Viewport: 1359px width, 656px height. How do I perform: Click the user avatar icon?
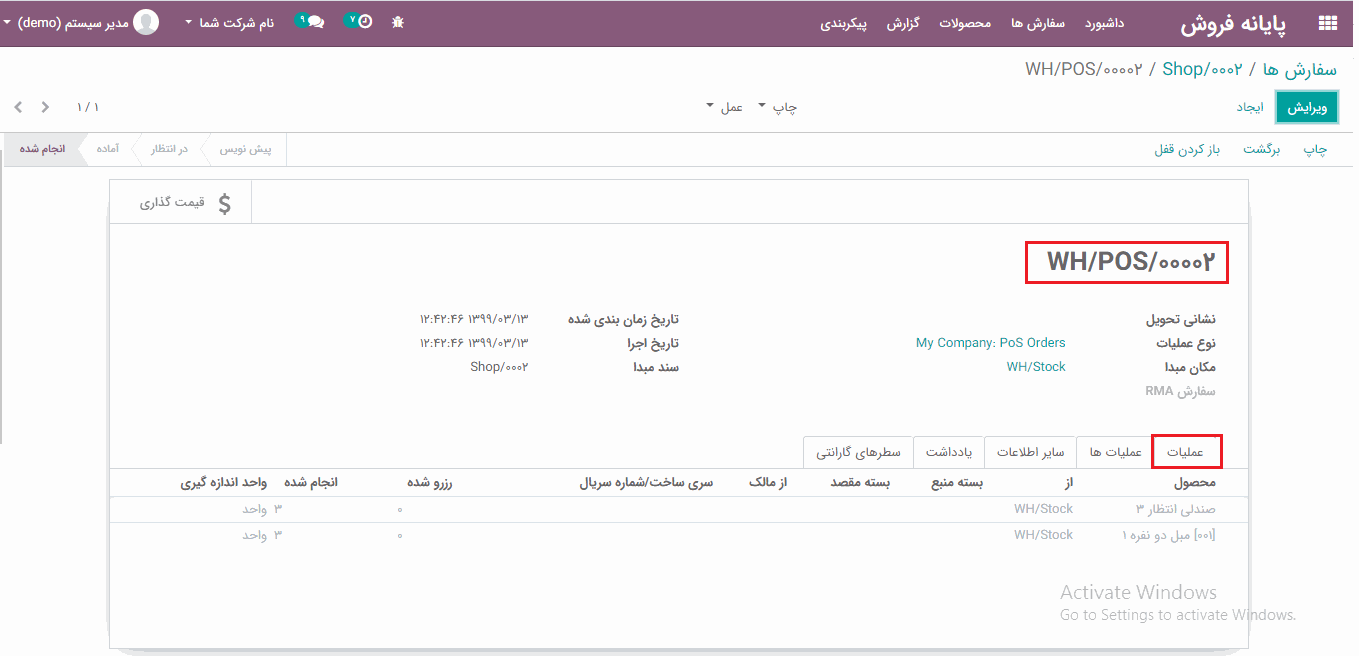(146, 22)
